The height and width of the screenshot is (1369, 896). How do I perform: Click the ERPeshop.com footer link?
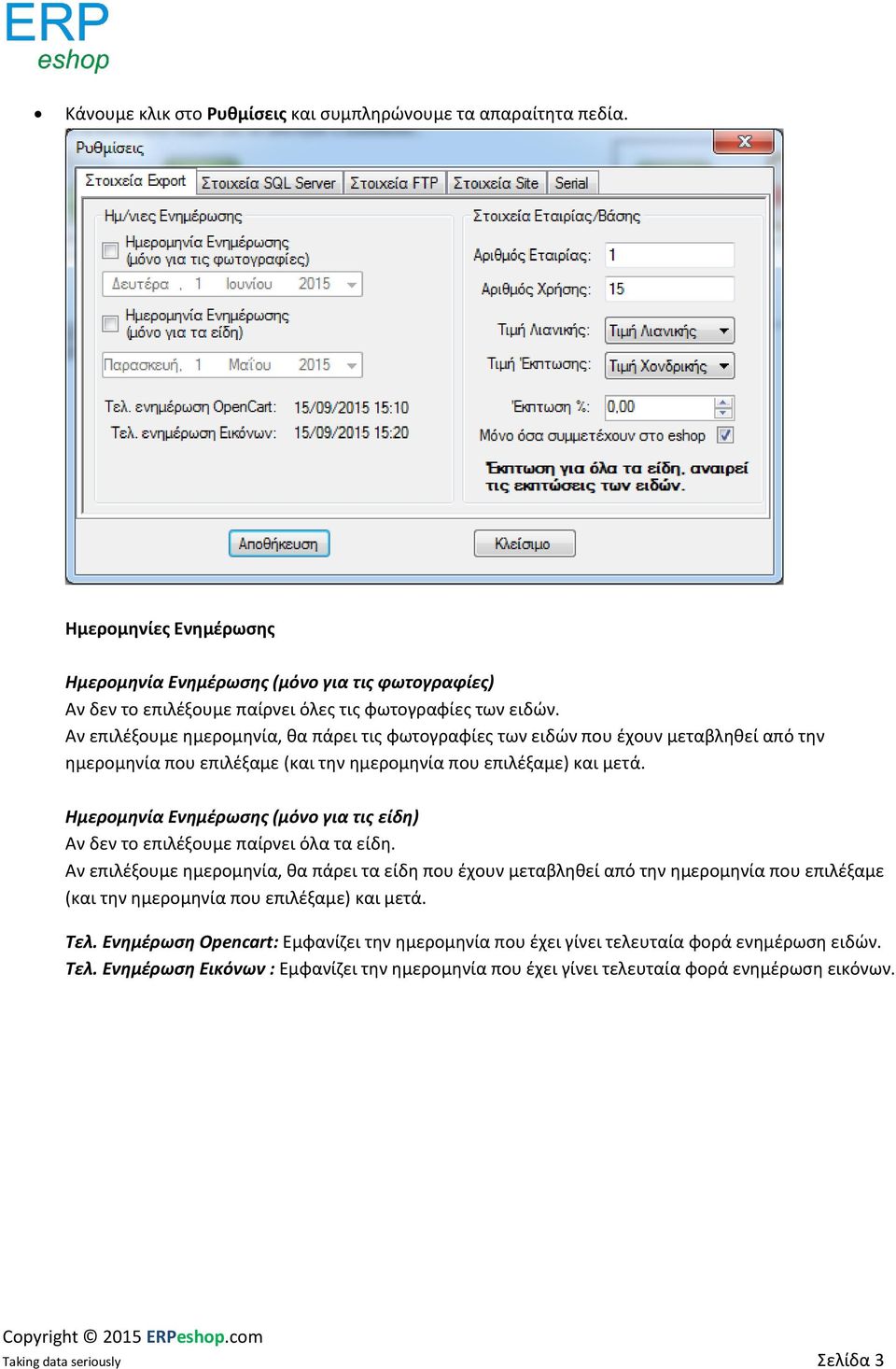pyautogui.click(x=204, y=1336)
